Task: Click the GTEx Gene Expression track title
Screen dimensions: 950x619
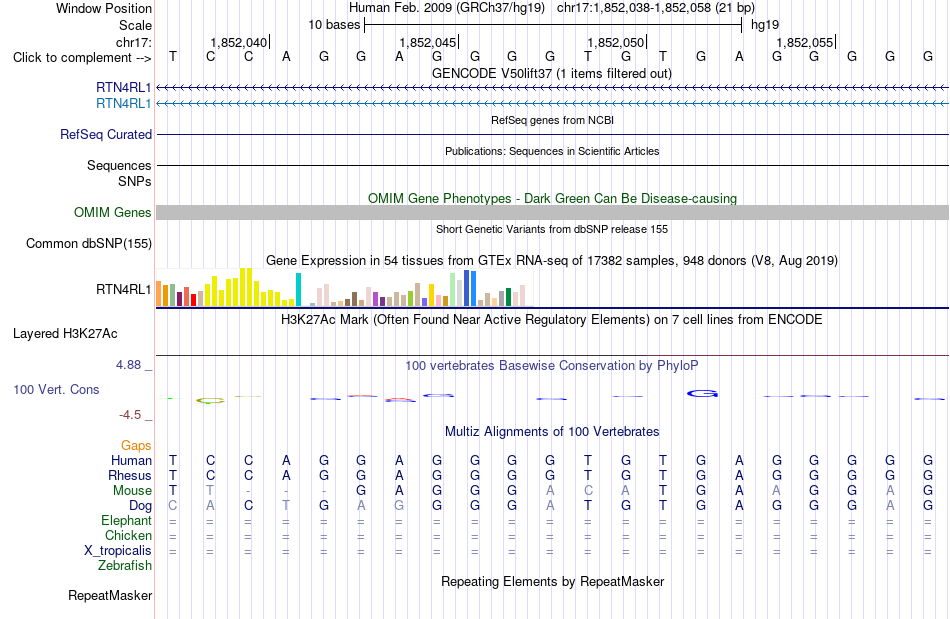Action: coord(552,261)
